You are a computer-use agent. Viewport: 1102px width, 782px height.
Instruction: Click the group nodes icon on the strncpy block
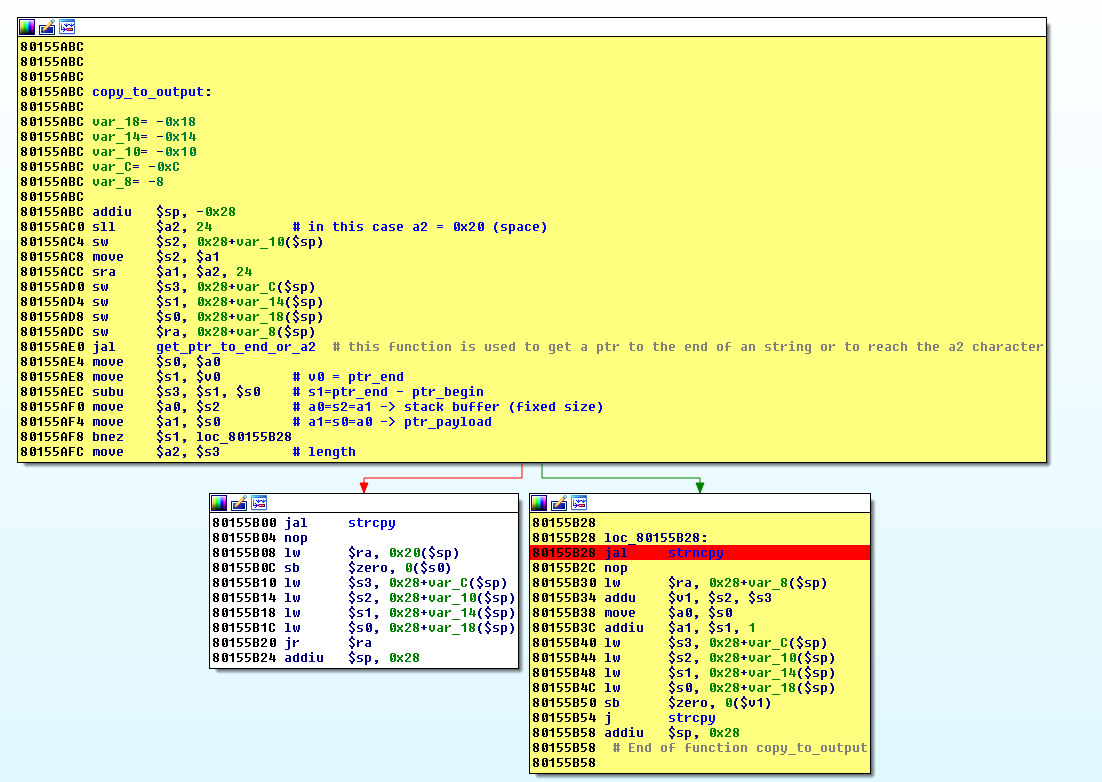[578, 503]
